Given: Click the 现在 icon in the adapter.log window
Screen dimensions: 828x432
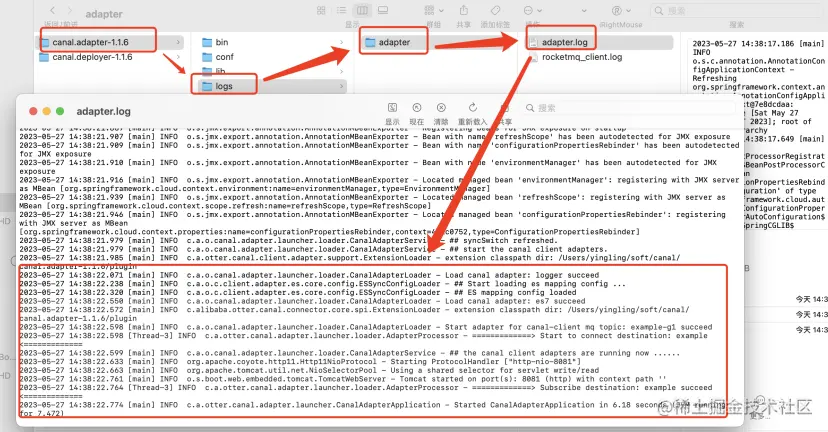Looking at the screenshot, I should (417, 108).
